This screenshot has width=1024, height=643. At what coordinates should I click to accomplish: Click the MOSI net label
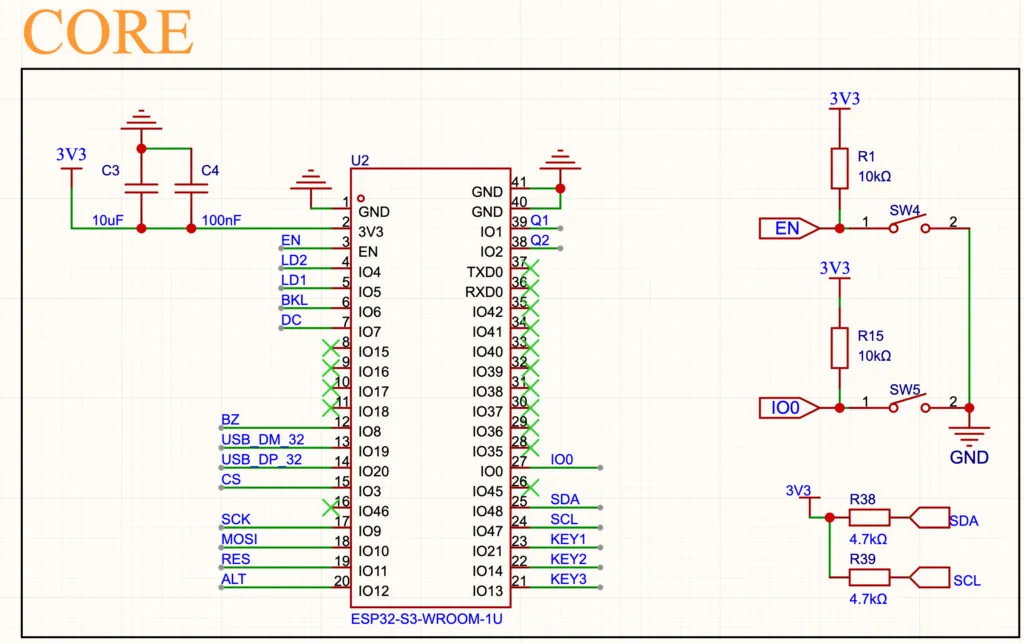(x=239, y=539)
